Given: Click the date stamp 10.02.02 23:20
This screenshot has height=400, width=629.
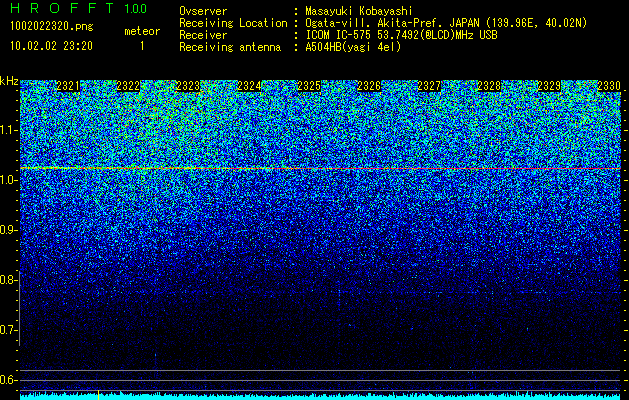Looking at the screenshot, I should click(x=51, y=46).
